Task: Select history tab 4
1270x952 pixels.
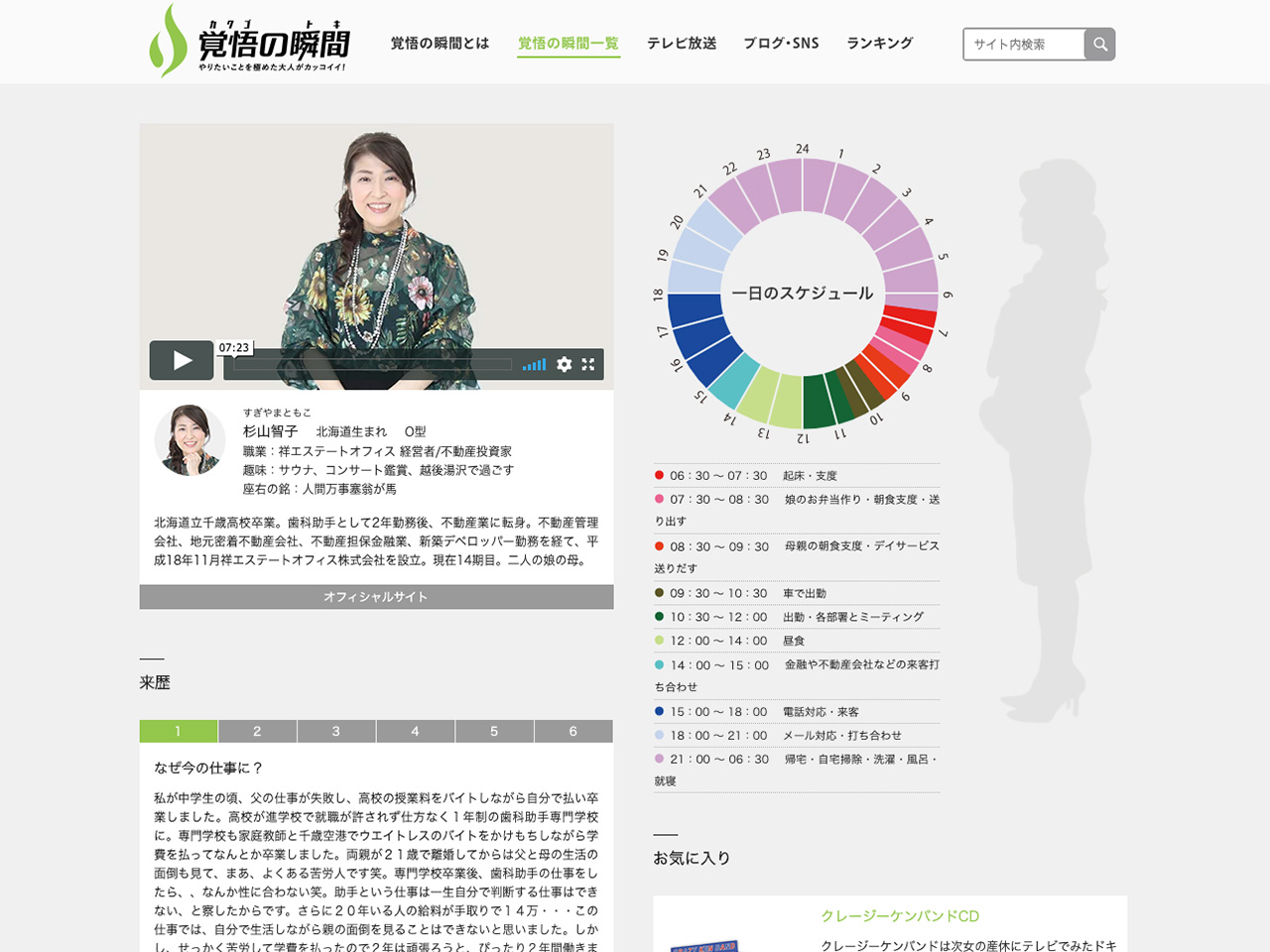Action: pos(415,731)
